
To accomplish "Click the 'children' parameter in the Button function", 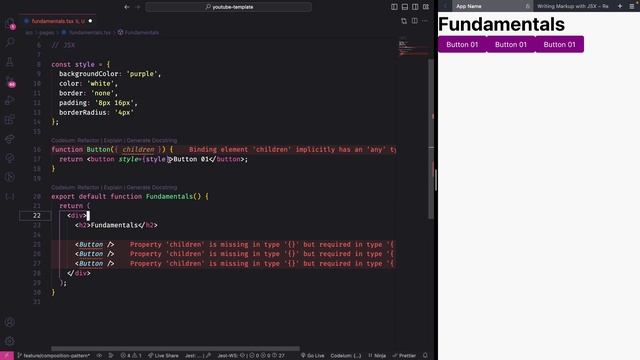I will 138,150.
